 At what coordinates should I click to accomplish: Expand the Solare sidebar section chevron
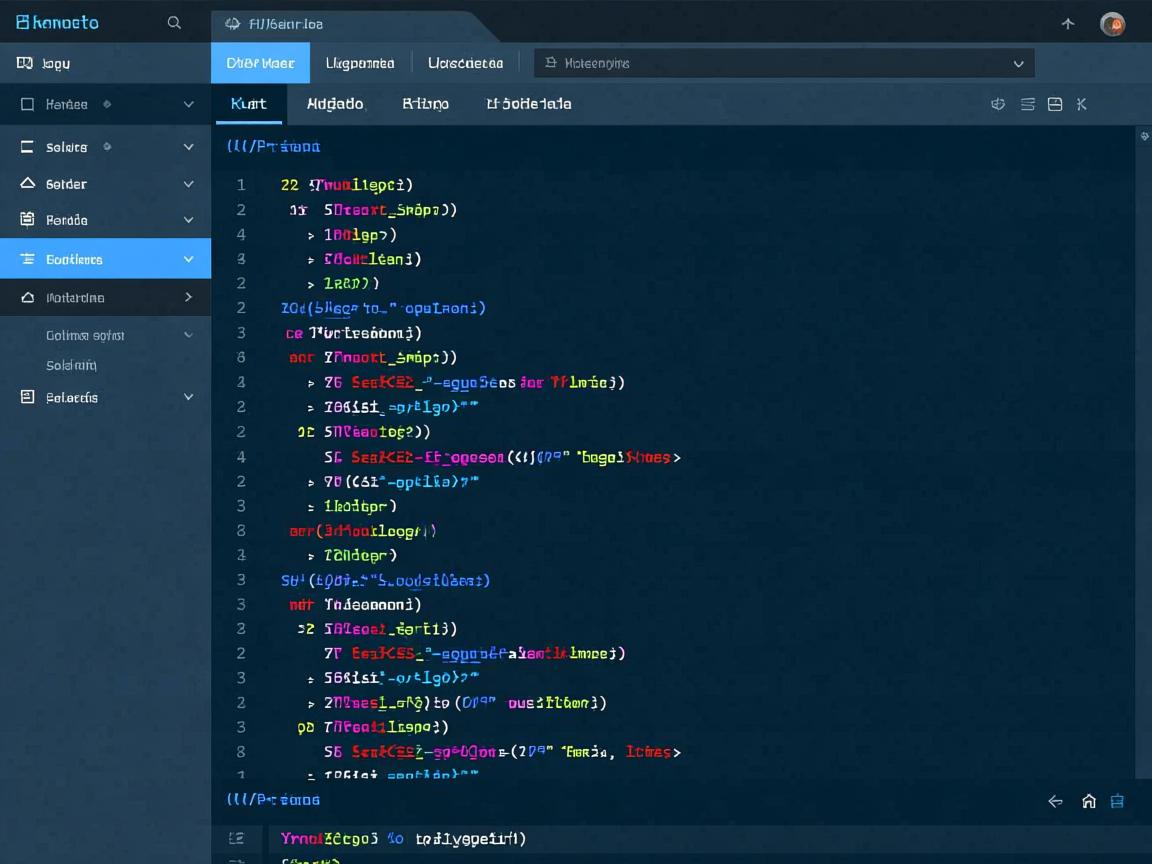coord(188,147)
